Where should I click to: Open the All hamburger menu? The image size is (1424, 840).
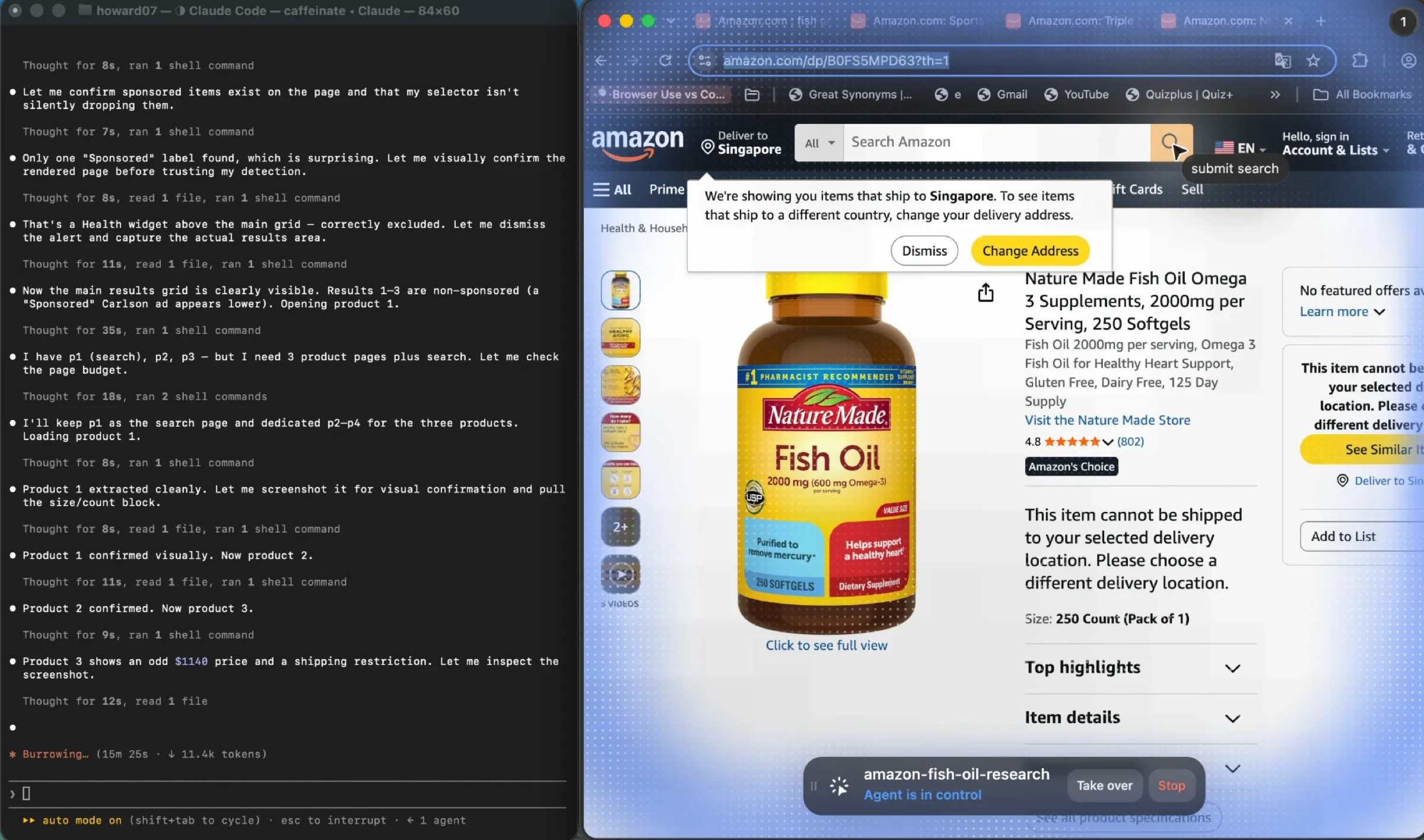(612, 190)
